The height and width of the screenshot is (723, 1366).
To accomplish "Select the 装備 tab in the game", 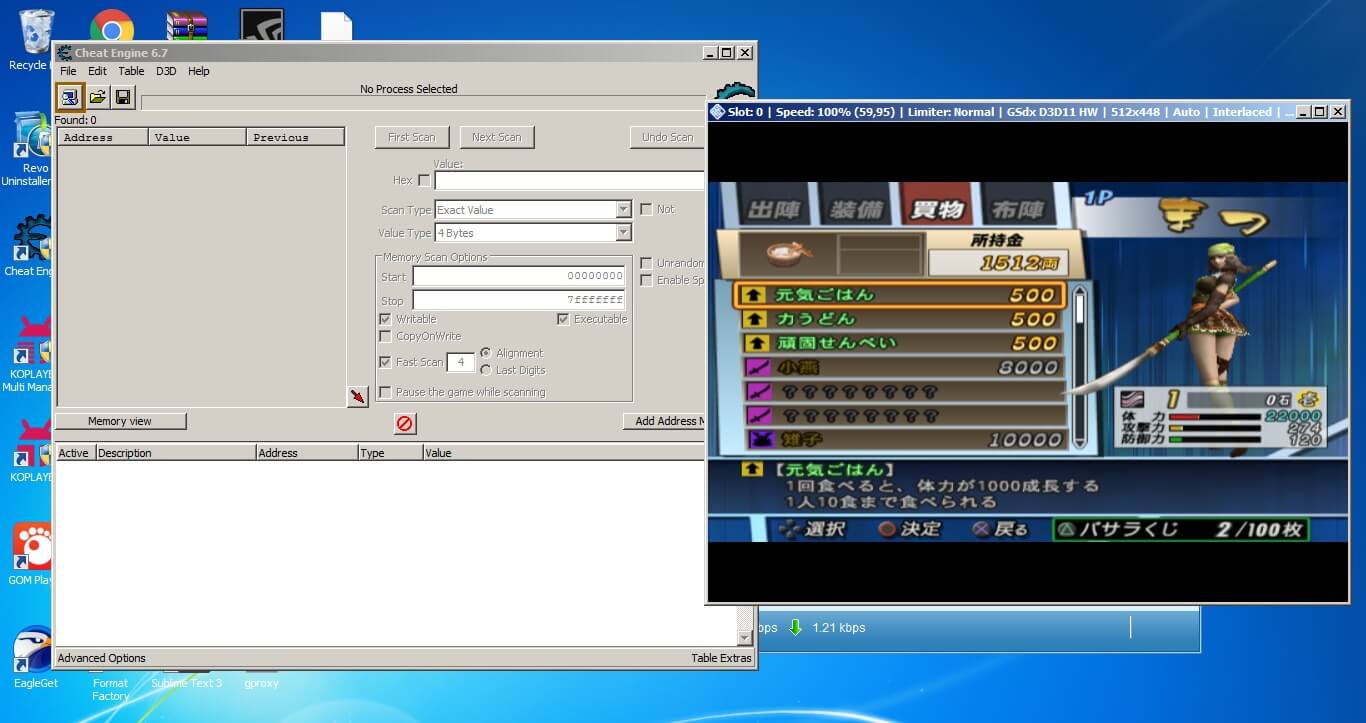I will (x=857, y=210).
